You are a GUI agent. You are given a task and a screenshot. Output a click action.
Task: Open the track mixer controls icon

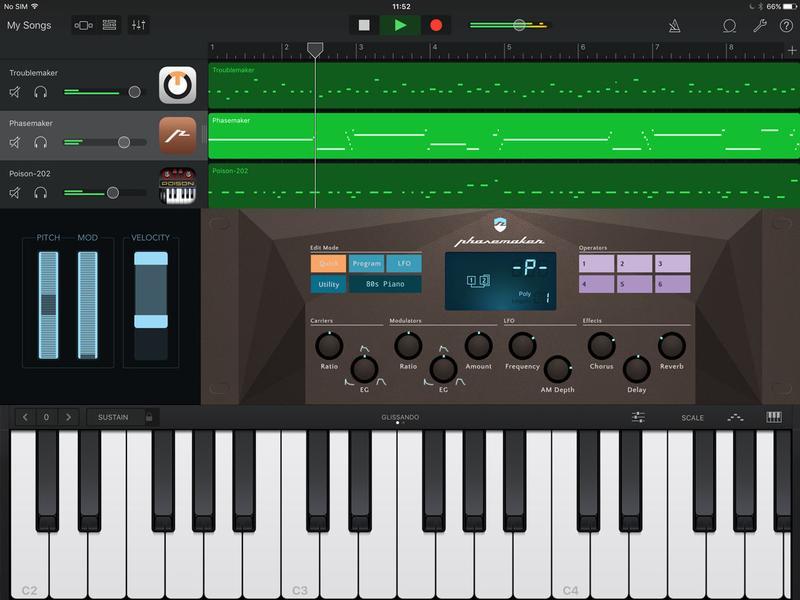coord(138,25)
